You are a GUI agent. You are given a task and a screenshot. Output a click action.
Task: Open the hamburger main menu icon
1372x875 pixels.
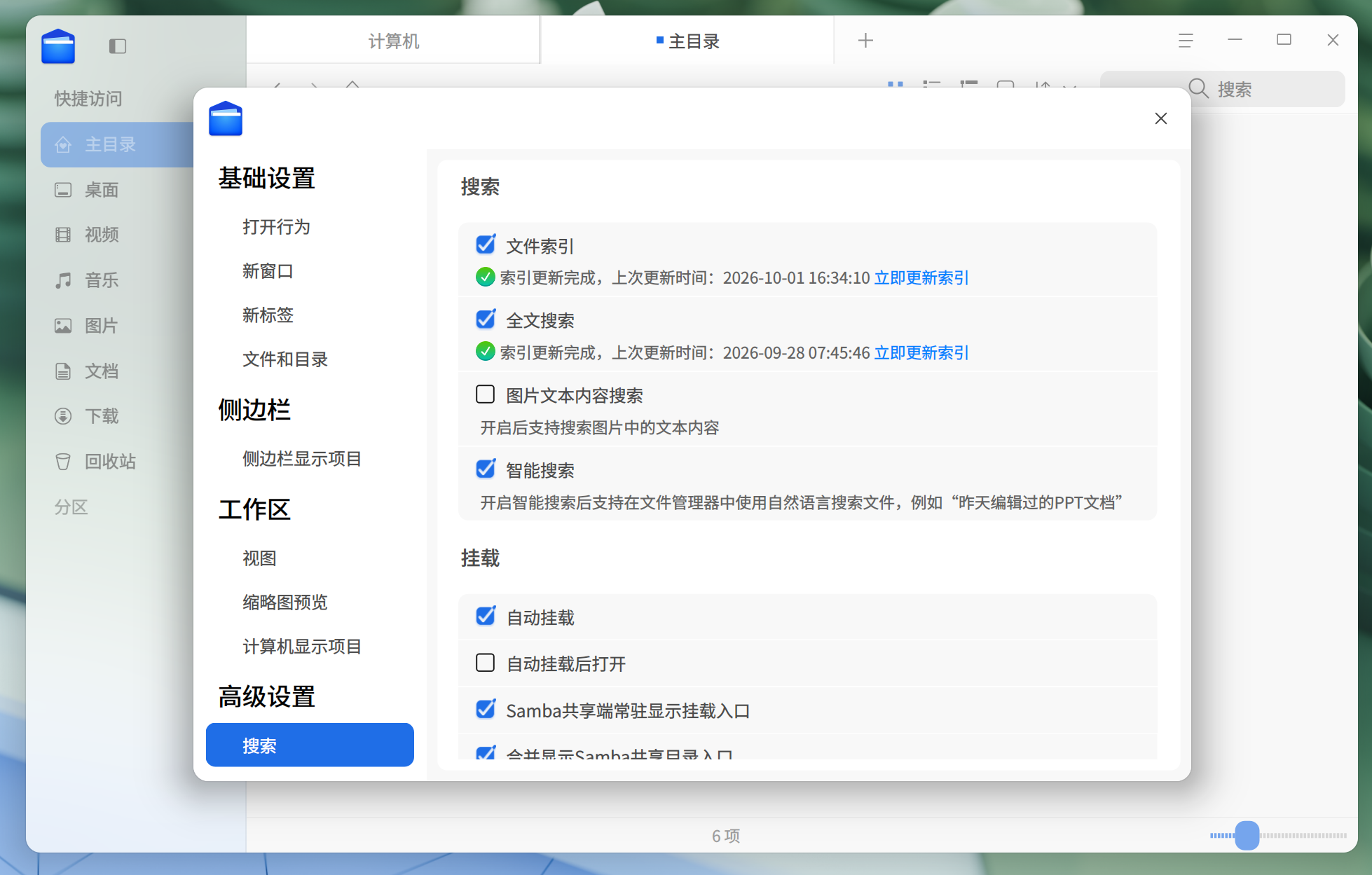tap(1186, 41)
